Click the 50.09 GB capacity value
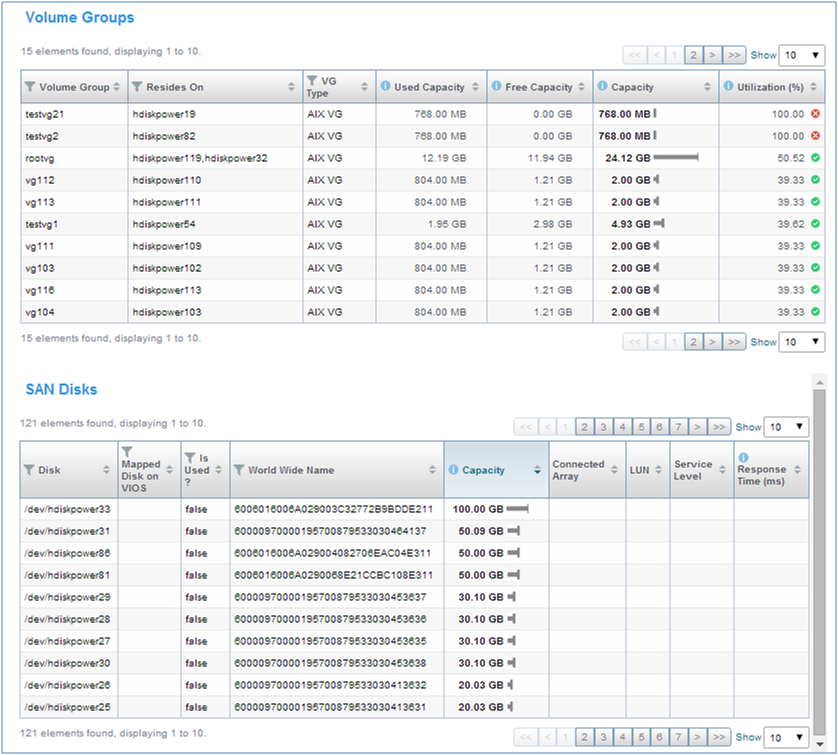The height and width of the screenshot is (755, 838). click(x=480, y=531)
